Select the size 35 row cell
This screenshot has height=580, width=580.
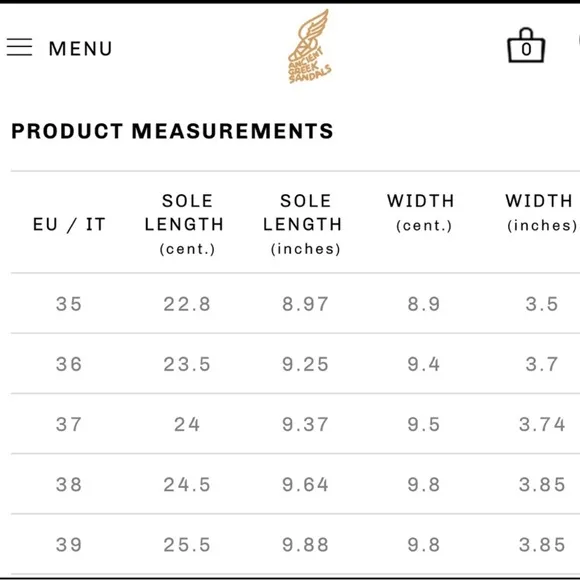click(x=69, y=304)
